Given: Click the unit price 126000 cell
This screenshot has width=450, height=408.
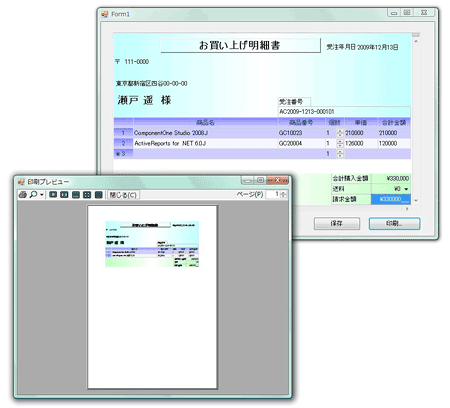Looking at the screenshot, I should click(361, 143).
